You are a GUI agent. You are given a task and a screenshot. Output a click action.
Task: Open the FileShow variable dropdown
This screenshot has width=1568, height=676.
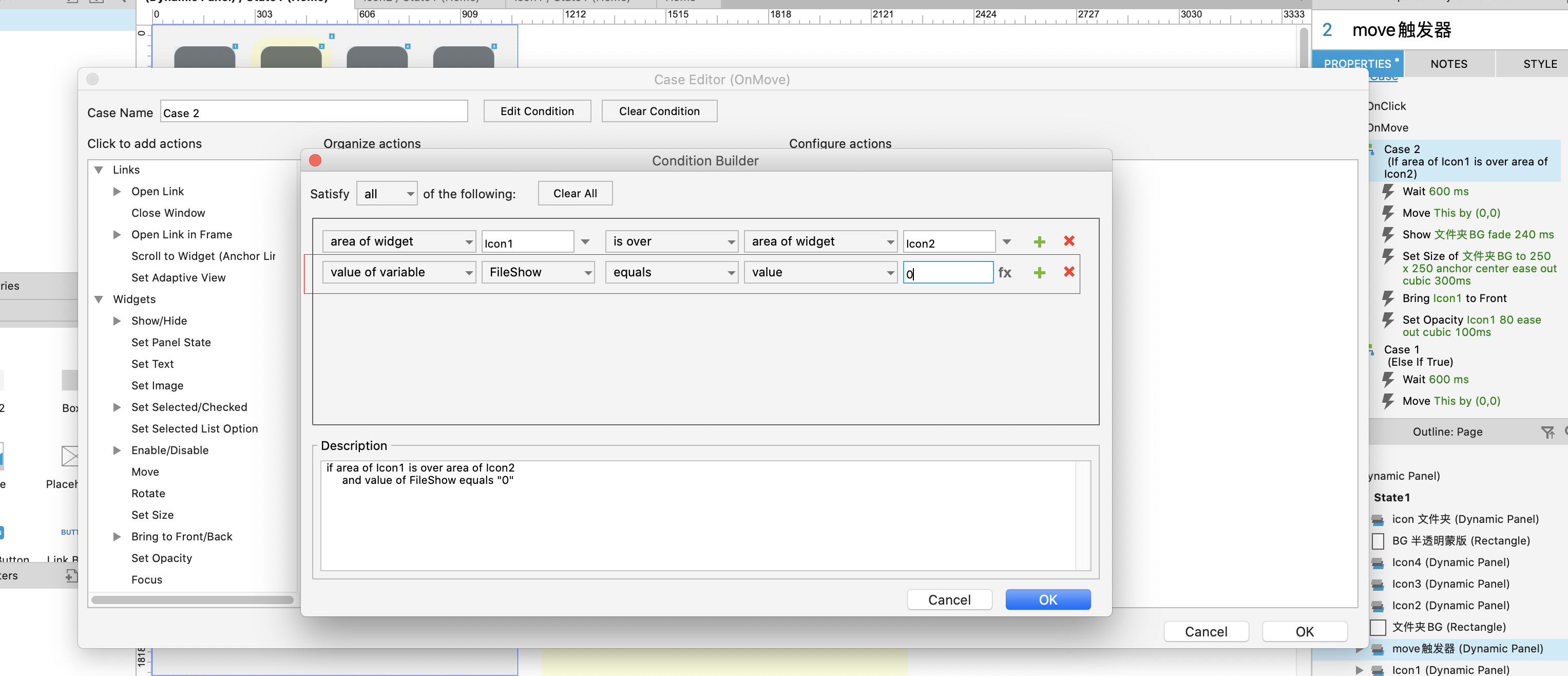538,272
